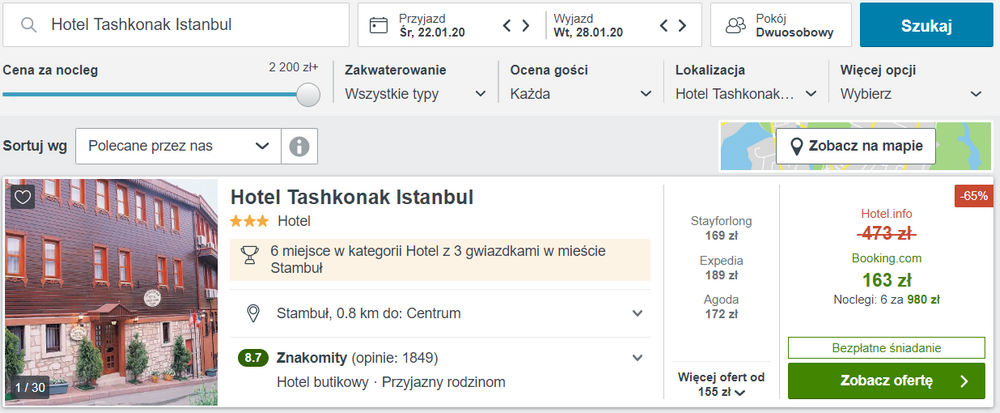Open Lokalizacja Hotel Tashkonak dropdown
1000x413 pixels.
pyautogui.click(x=746, y=82)
